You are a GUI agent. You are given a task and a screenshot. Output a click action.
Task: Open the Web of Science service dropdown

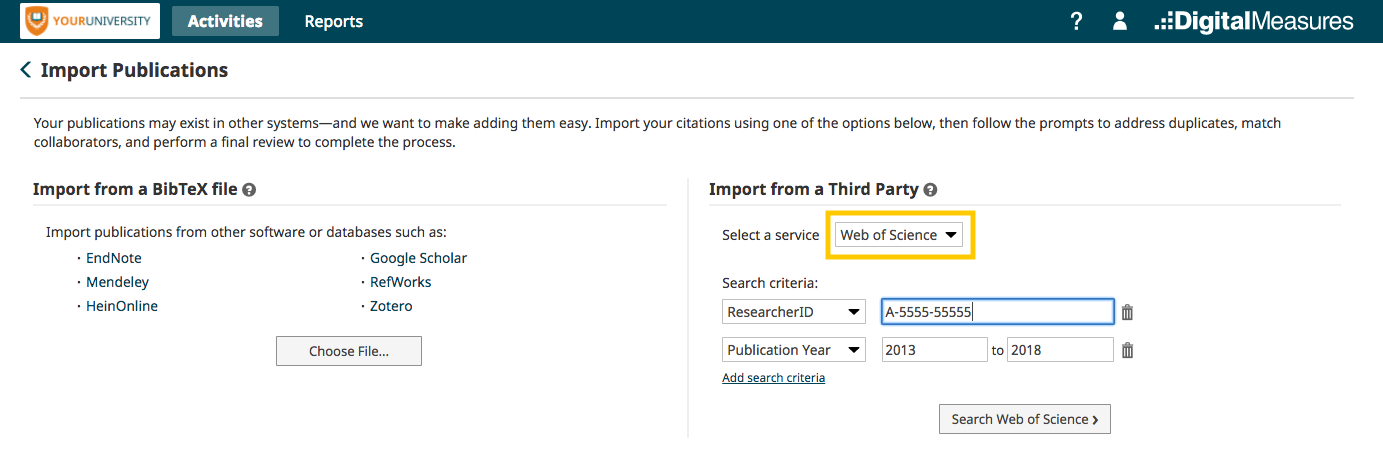(899, 235)
